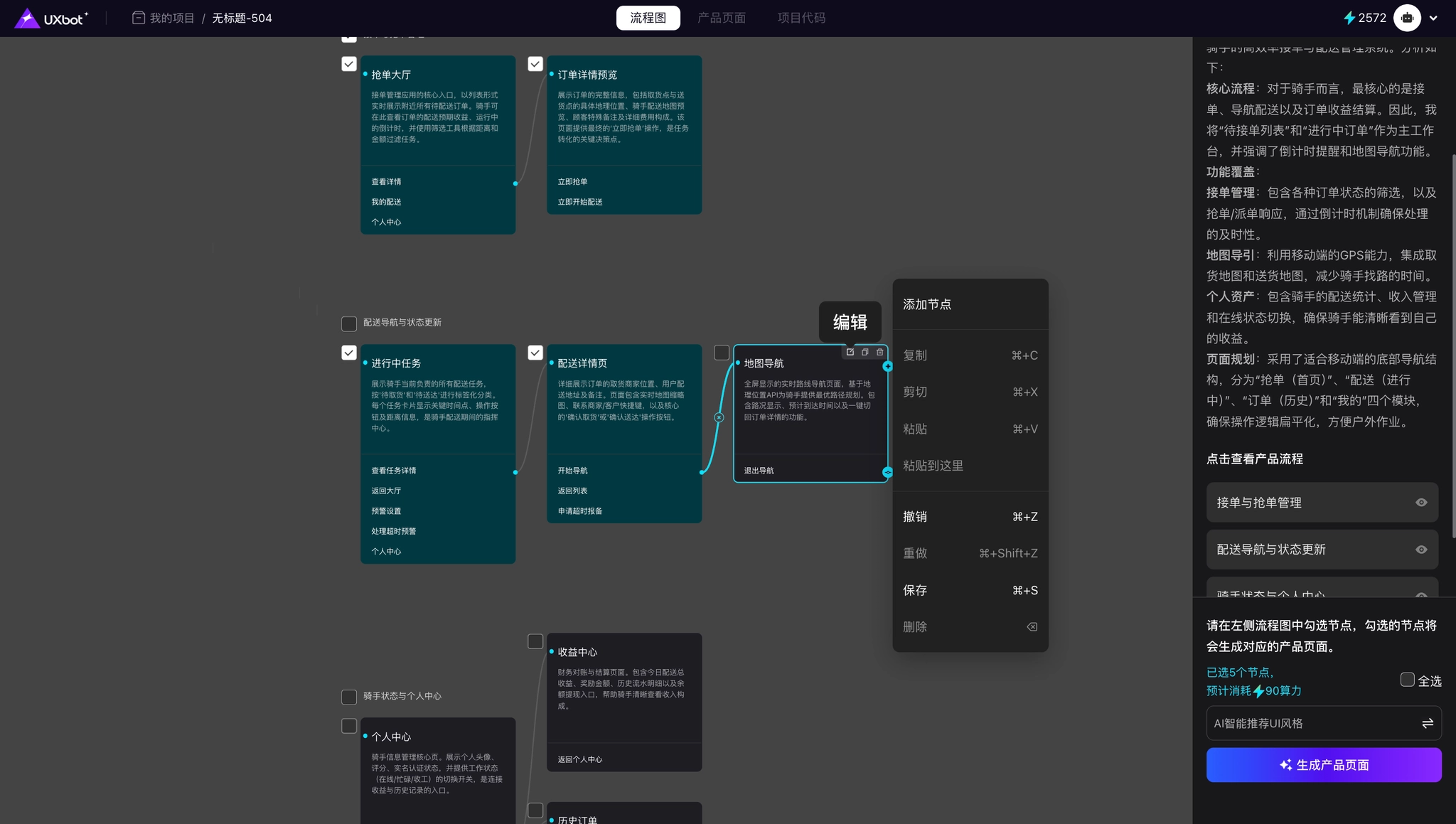Click the UXbot logo
Image resolution: width=1456 pixels, height=824 pixels.
[51, 18]
